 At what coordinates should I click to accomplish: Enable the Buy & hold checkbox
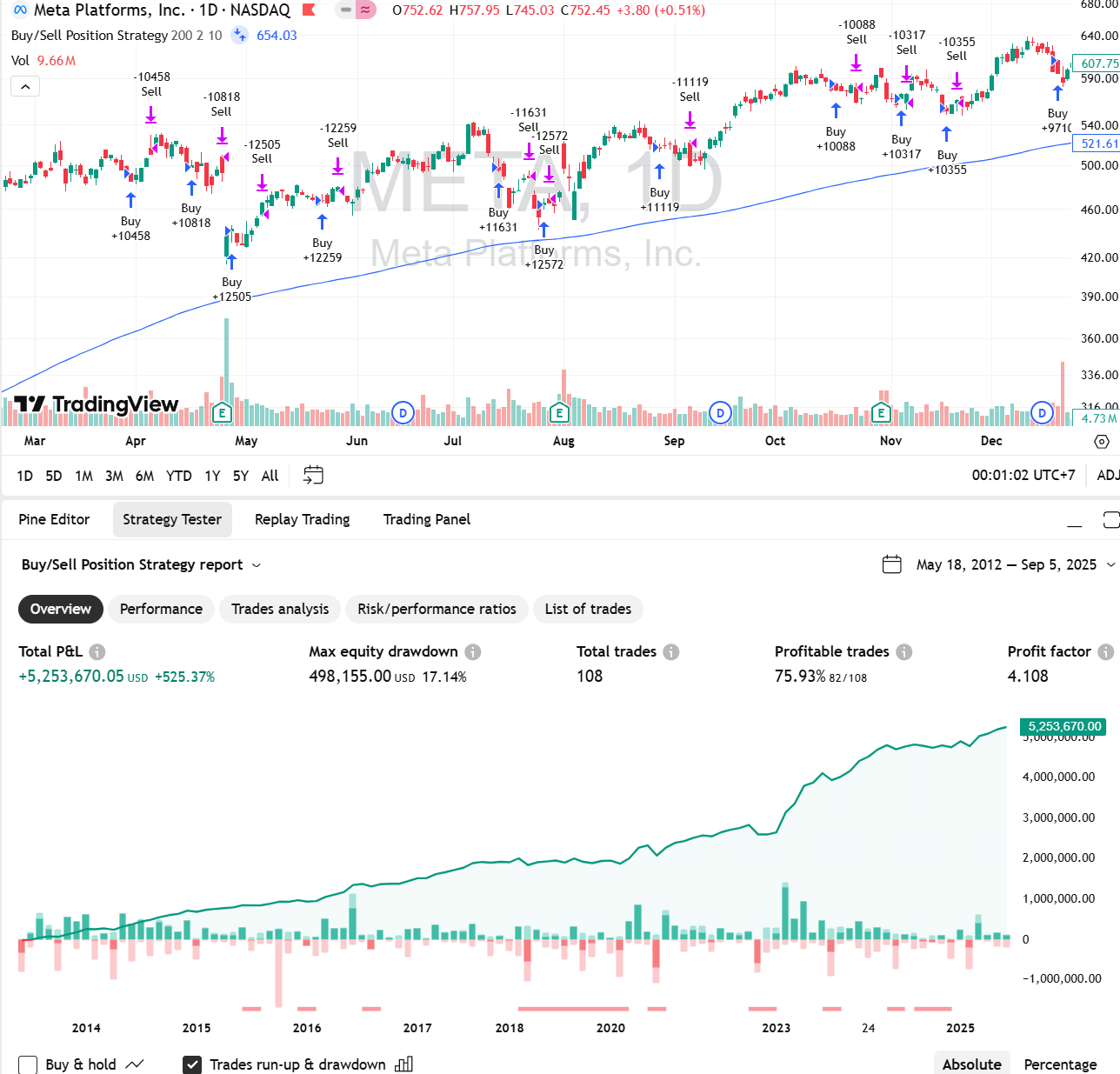pos(28,1064)
